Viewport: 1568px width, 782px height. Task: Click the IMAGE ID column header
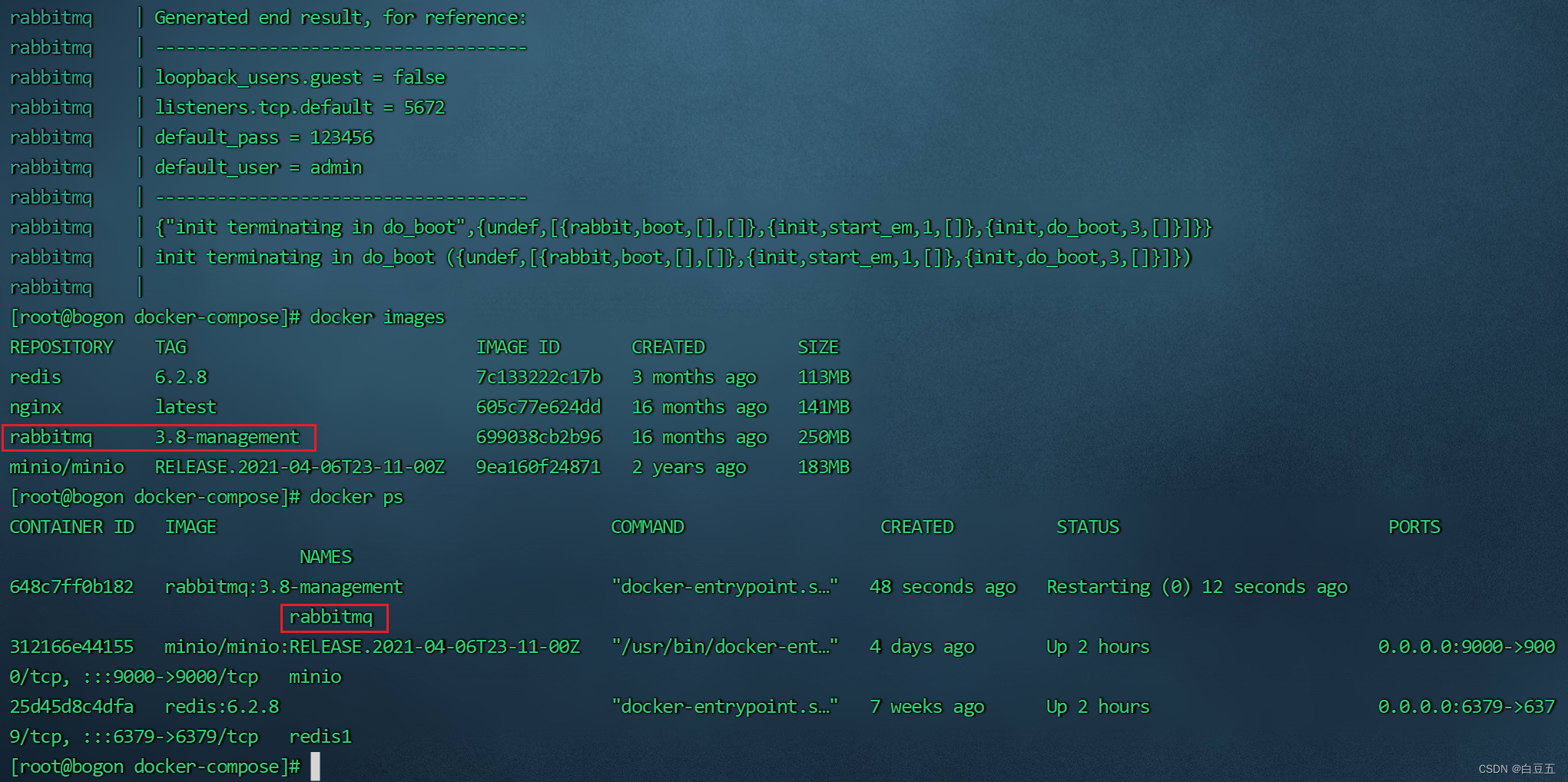[518, 347]
